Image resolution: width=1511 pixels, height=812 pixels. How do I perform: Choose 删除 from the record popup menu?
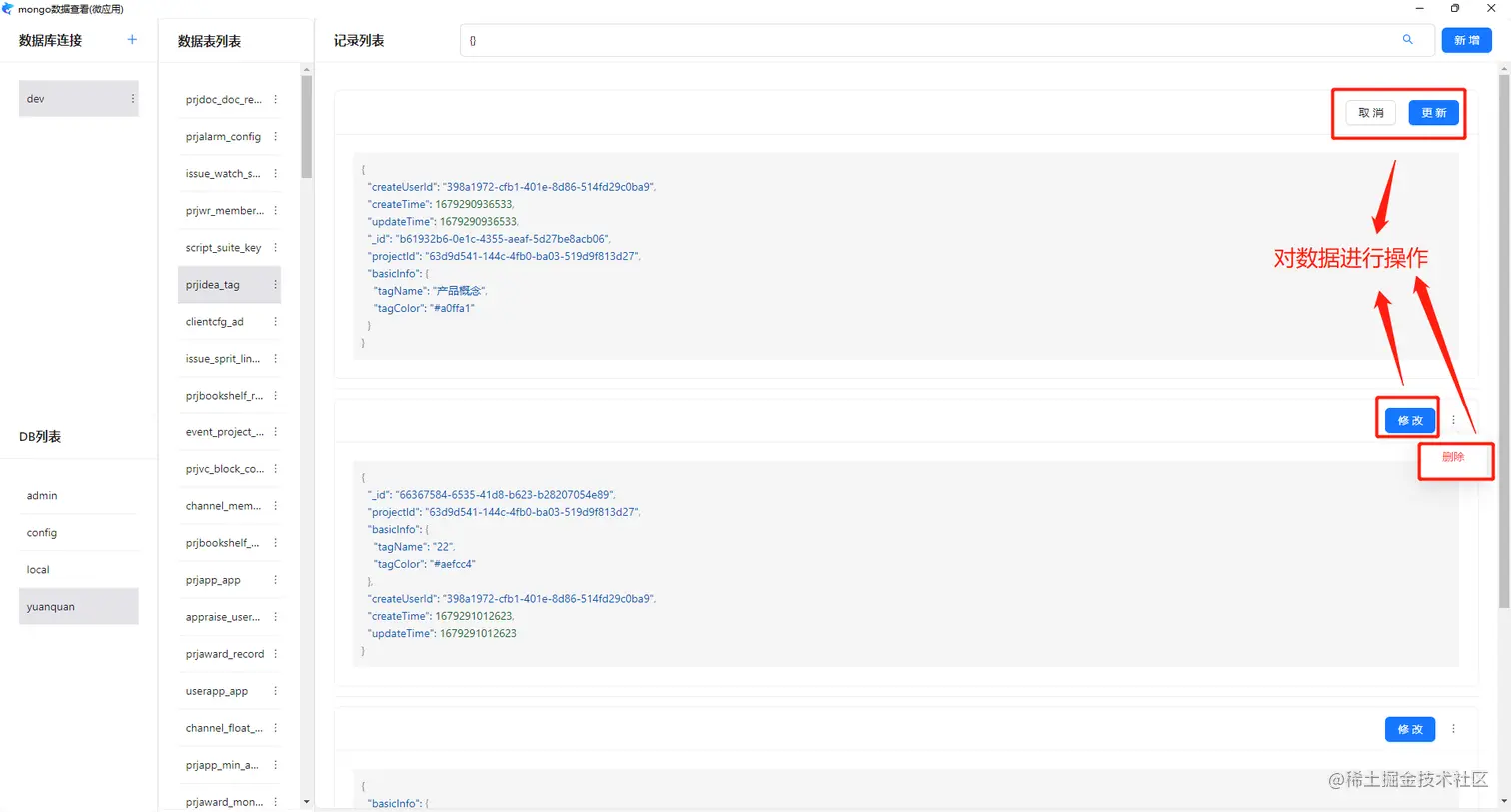[x=1453, y=457]
